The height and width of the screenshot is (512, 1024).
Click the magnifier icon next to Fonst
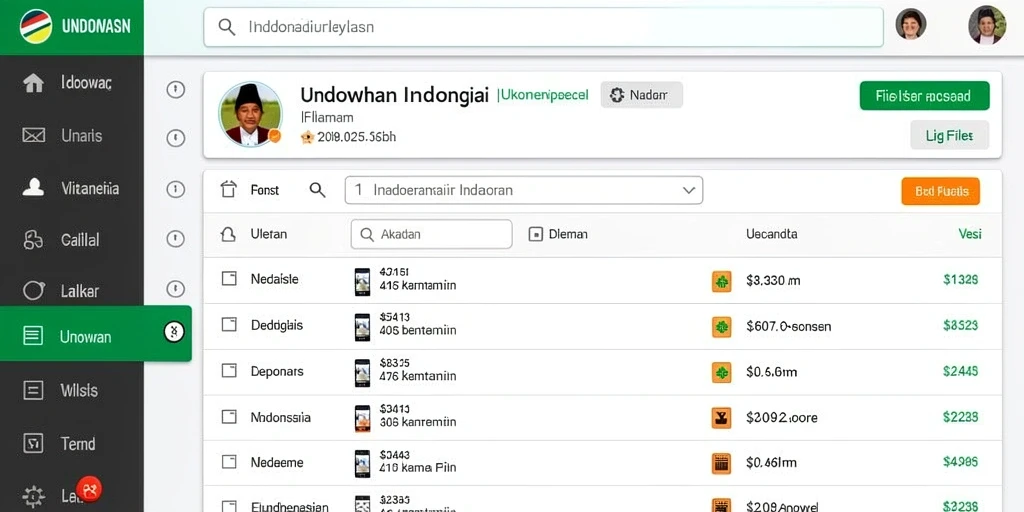(x=317, y=190)
